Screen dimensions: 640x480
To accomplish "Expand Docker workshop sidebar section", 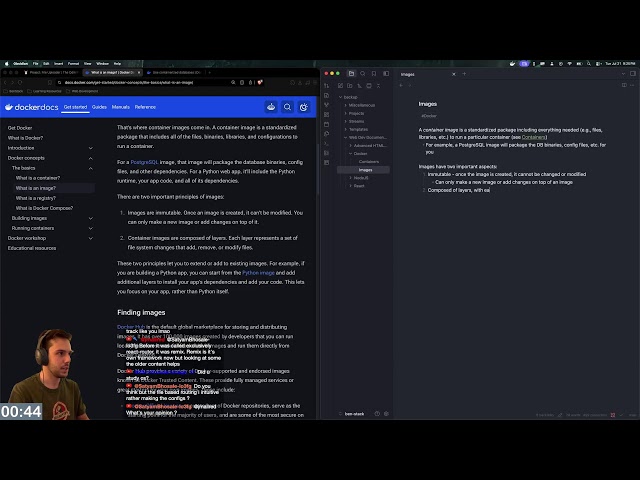I will (x=91, y=238).
